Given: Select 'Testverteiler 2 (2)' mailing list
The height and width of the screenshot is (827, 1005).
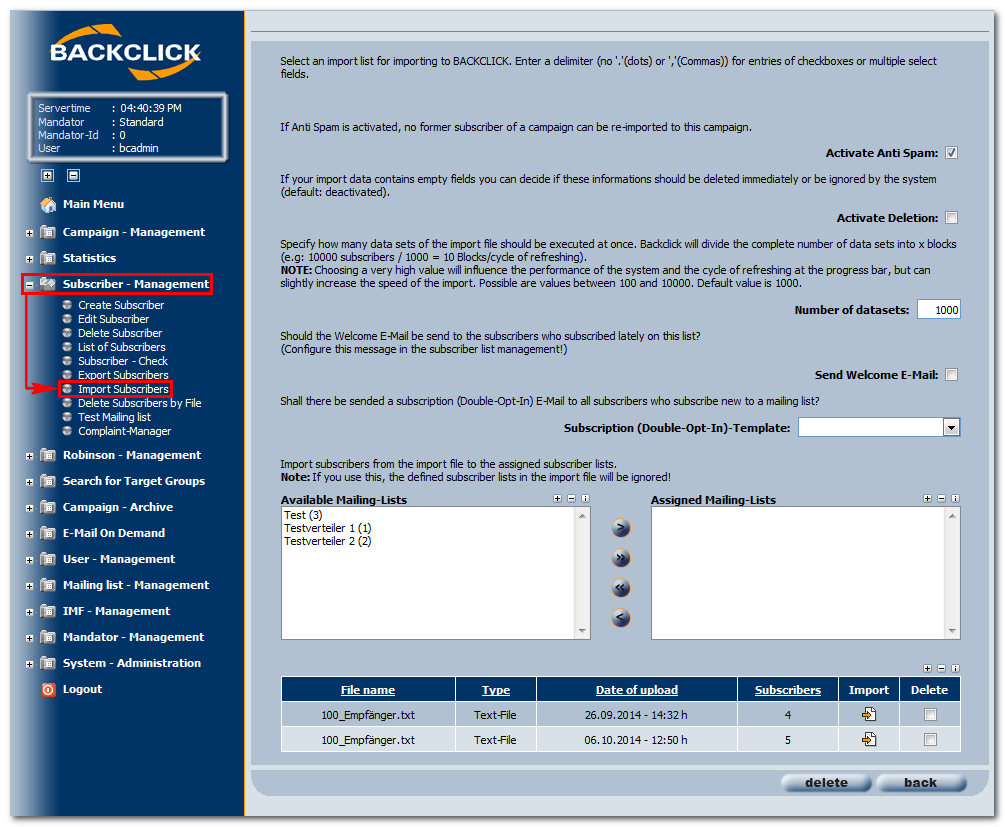Looking at the screenshot, I should click(x=328, y=542).
